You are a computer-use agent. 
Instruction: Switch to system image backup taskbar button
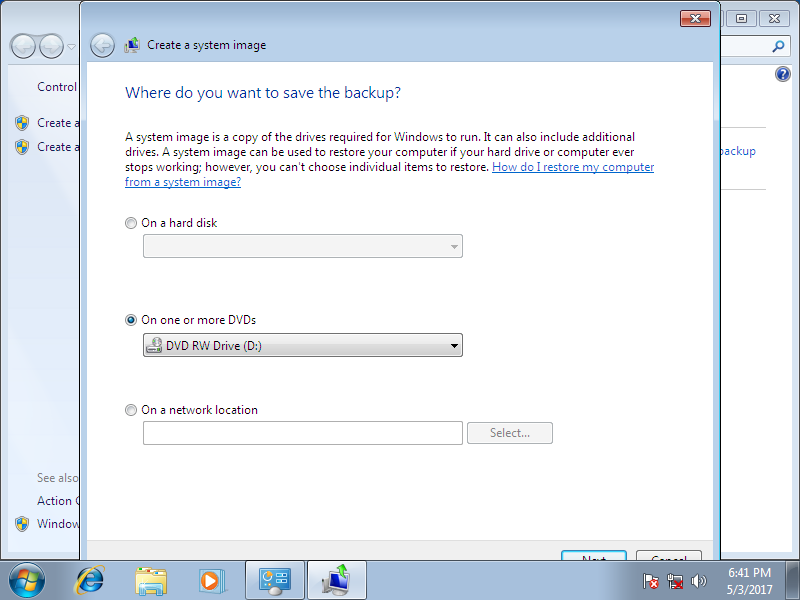[337, 581]
